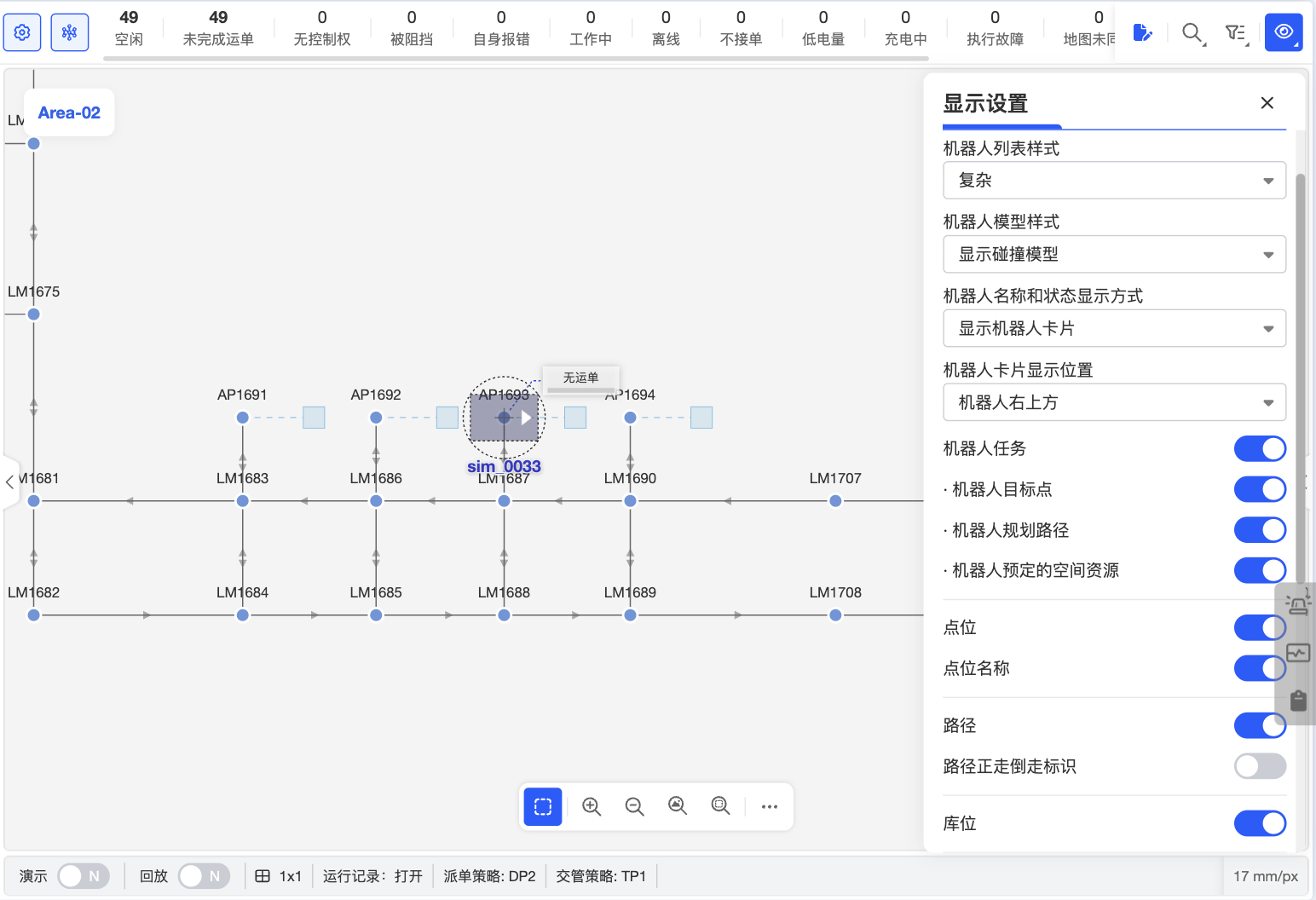1316x900 pixels.
Task: Click the zoom in magnifier icon
Action: [592, 805]
